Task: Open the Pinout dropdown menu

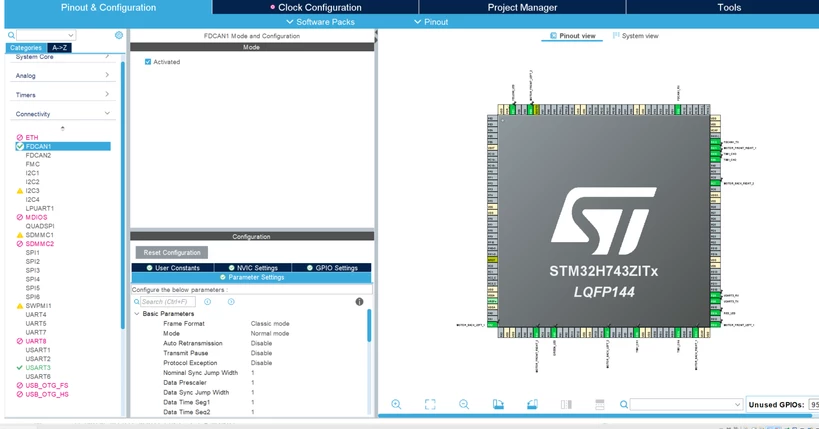Action: point(431,22)
